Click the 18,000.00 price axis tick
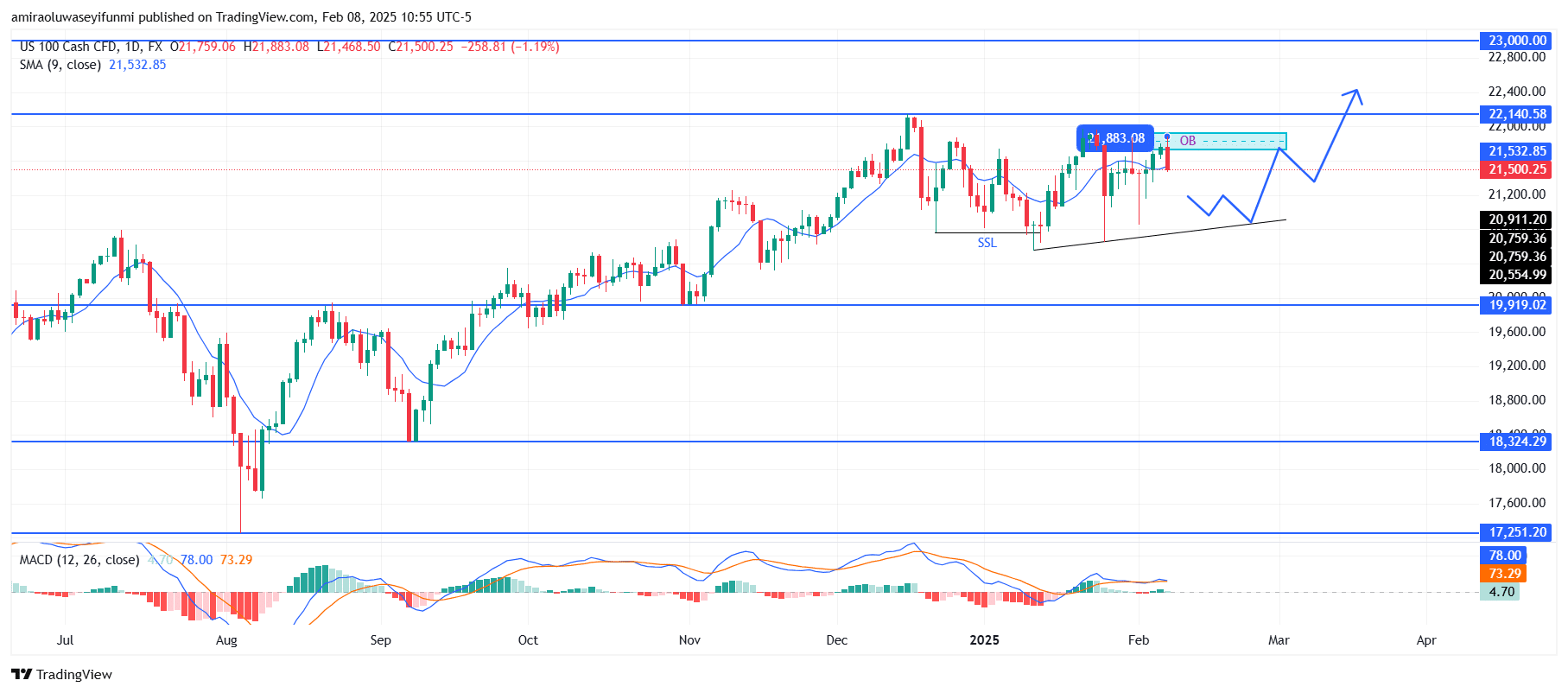The width and height of the screenshot is (1568, 693). click(x=1517, y=468)
